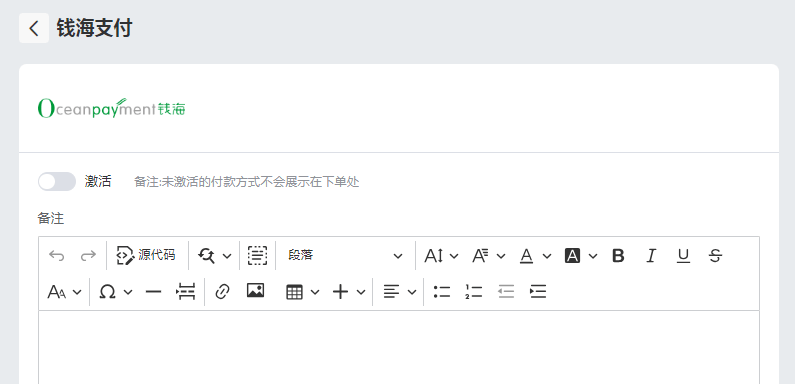Open 源代码 source code view
This screenshot has width=795, height=384.
pyautogui.click(x=146, y=255)
